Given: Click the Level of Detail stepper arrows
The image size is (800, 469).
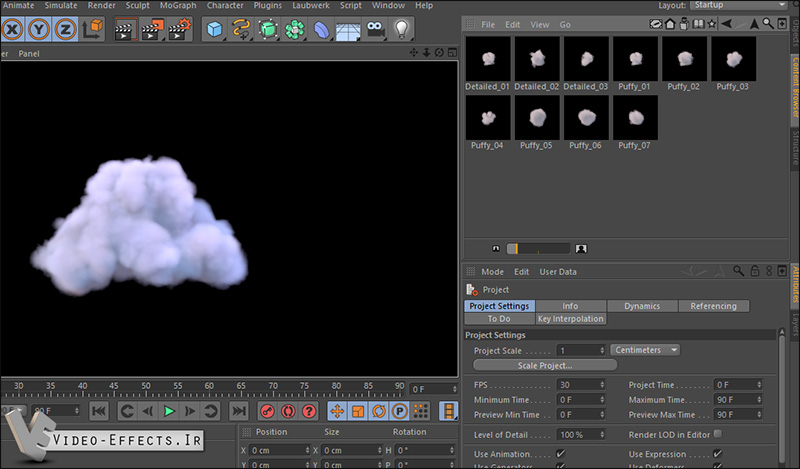Looking at the screenshot, I should 602,435.
